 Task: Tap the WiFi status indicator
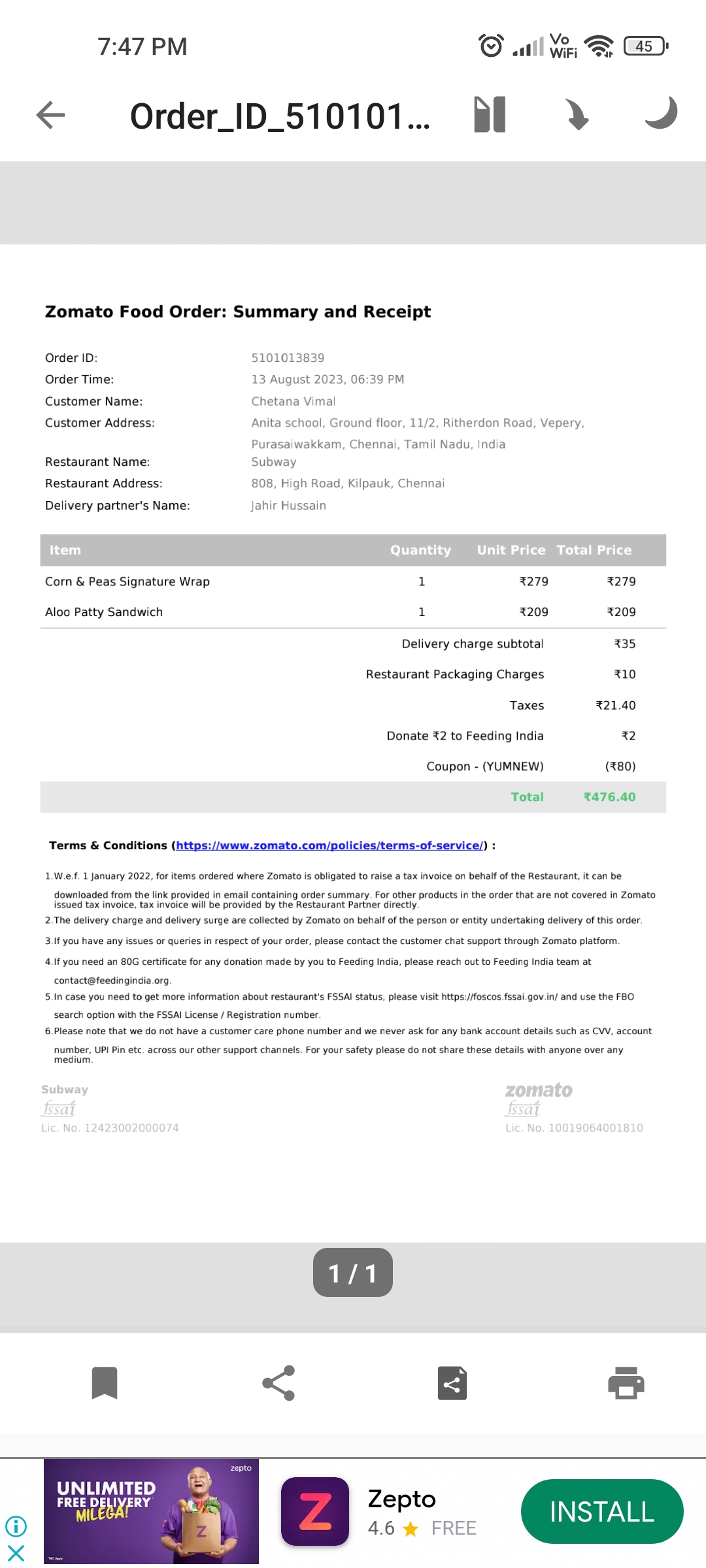(x=598, y=46)
